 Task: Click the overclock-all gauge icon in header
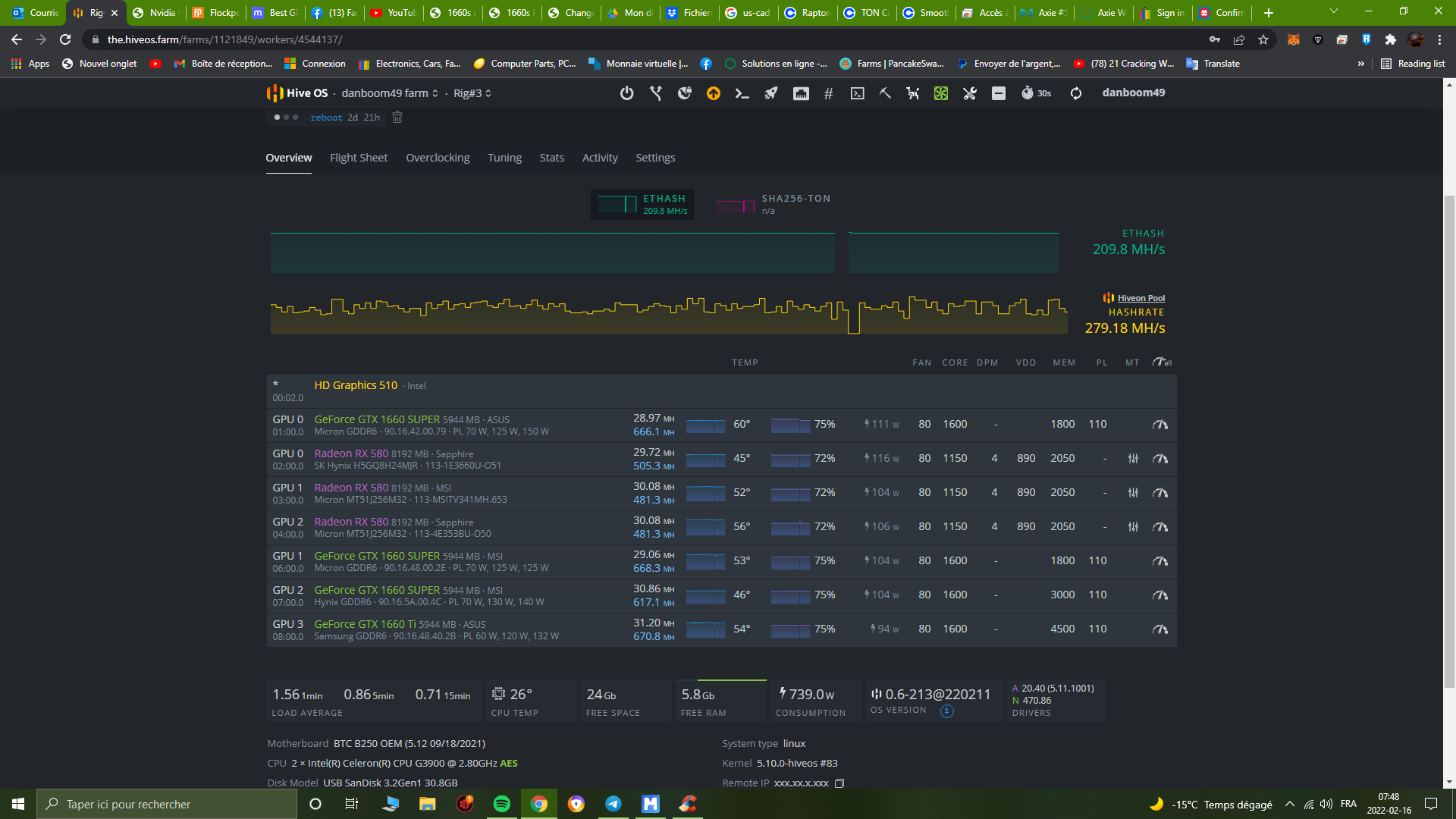tap(1162, 362)
